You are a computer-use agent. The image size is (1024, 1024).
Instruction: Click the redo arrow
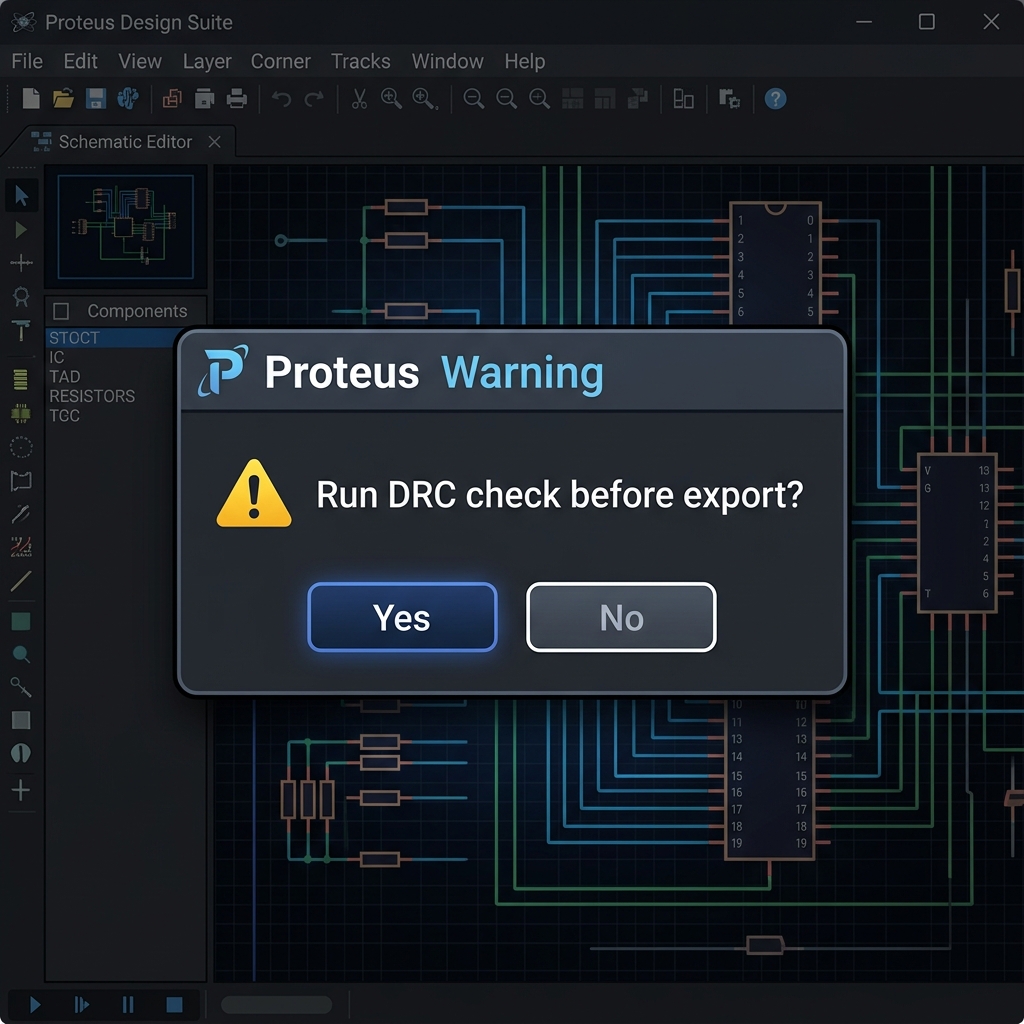pos(315,99)
